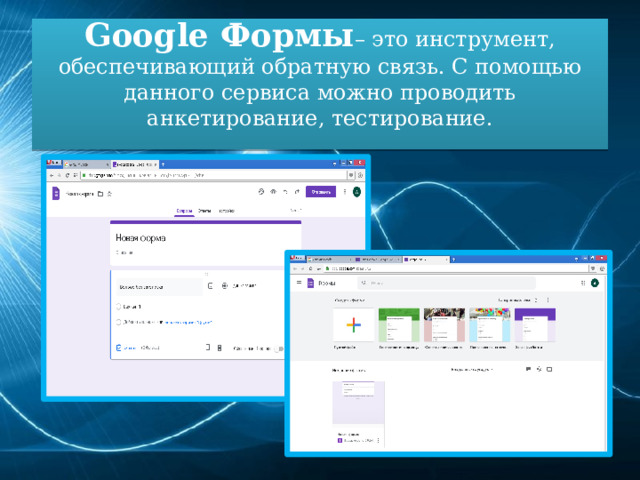Open the purple-header template thumbnail

tap(535, 325)
